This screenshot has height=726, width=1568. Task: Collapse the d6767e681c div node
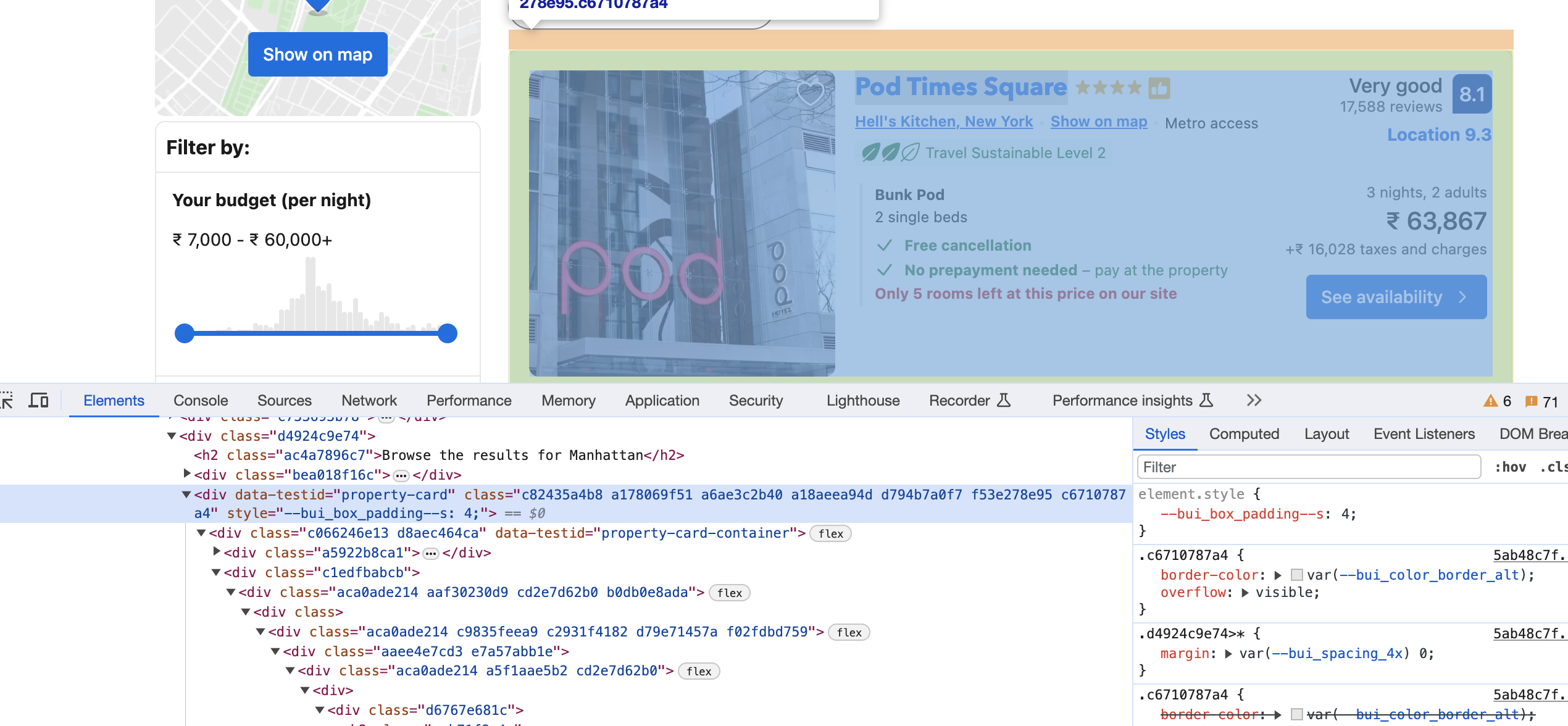coord(320,710)
